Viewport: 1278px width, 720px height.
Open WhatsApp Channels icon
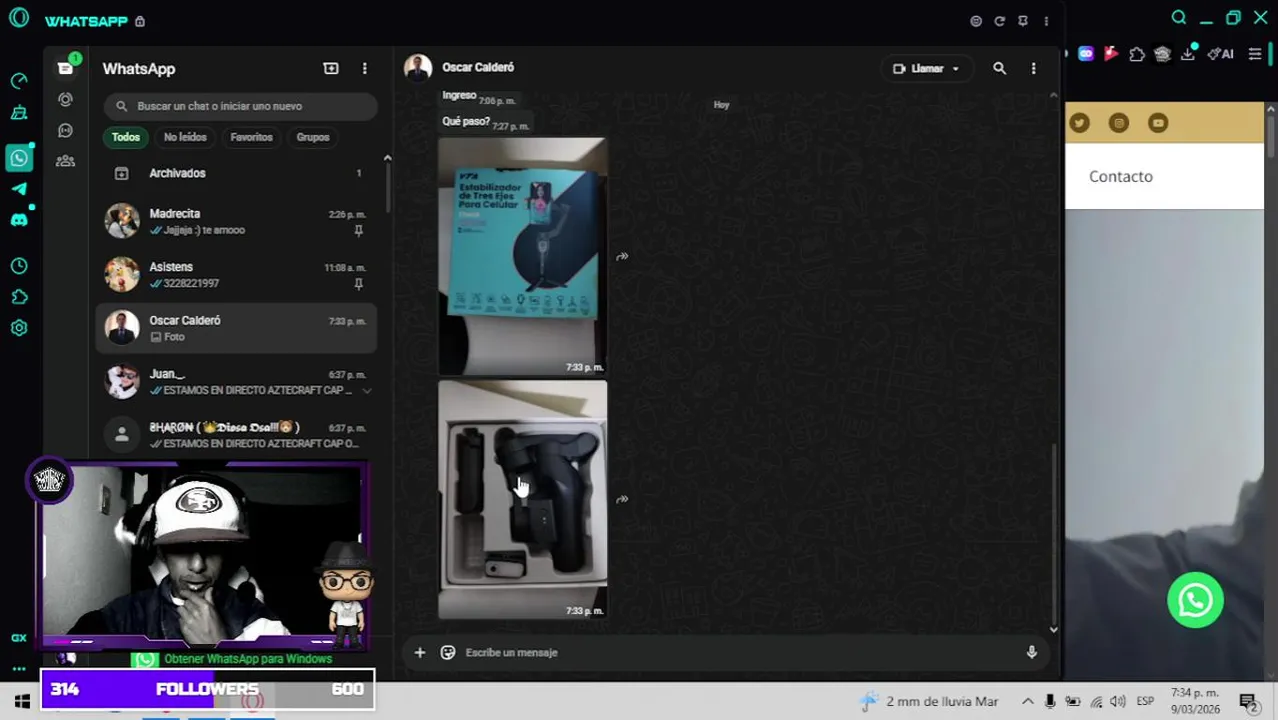pos(65,130)
